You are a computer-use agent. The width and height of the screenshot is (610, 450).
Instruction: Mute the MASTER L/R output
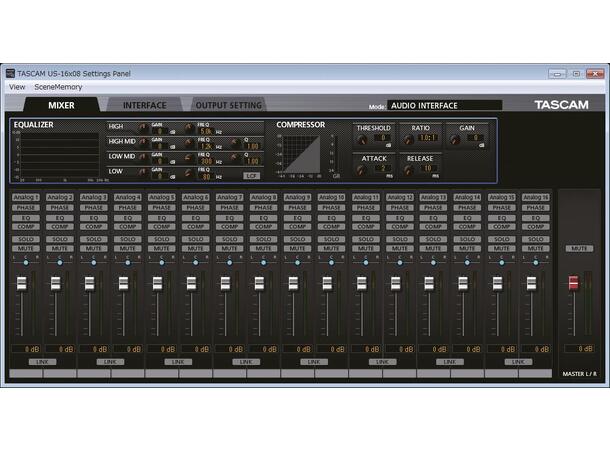[579, 248]
